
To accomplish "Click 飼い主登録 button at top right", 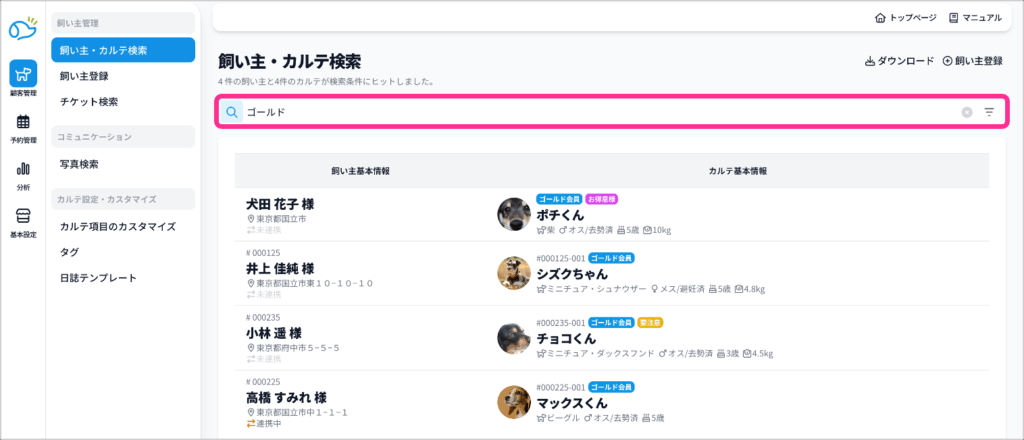I will click(x=972, y=61).
